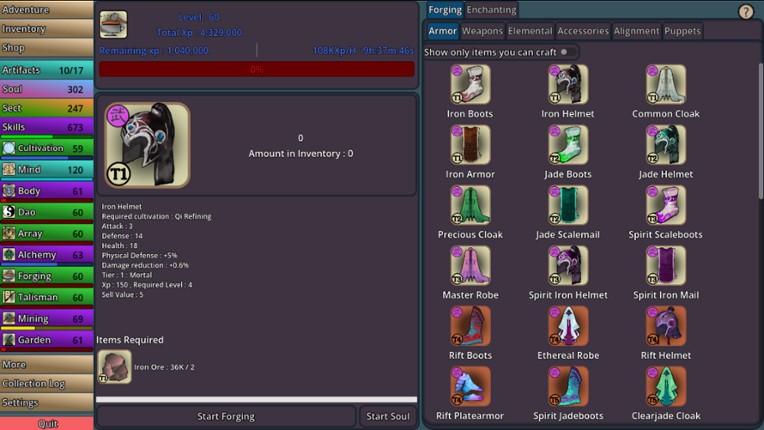This screenshot has height=430, width=764.
Task: Switch to the Enchanting tab
Action: pyautogui.click(x=492, y=10)
